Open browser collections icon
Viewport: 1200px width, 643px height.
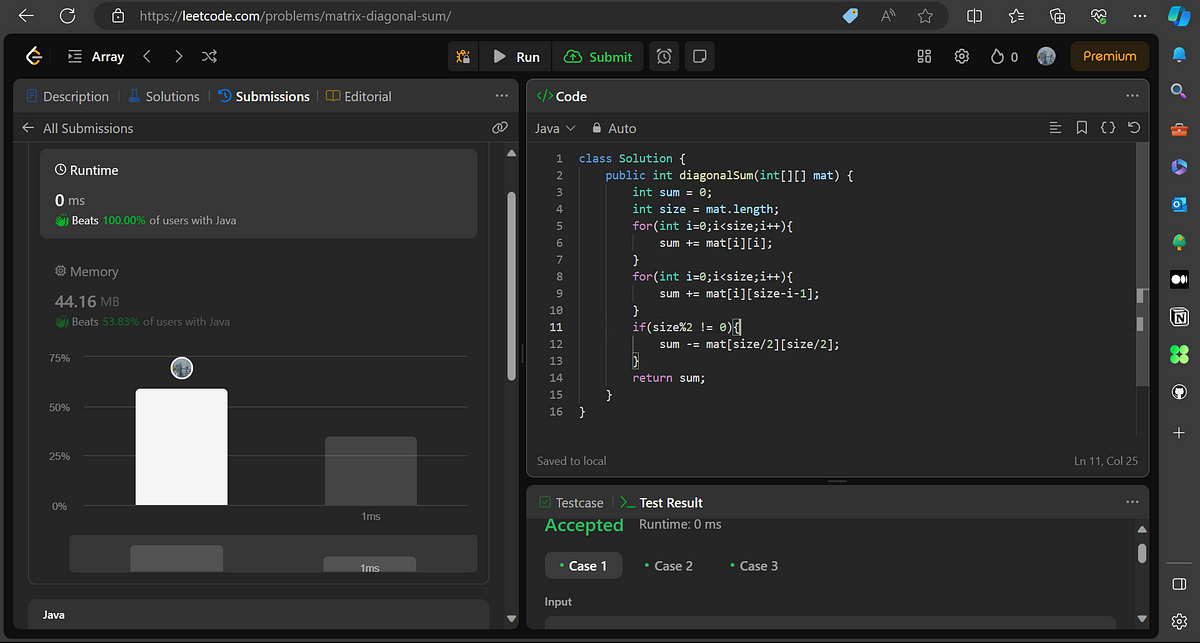tap(1057, 16)
